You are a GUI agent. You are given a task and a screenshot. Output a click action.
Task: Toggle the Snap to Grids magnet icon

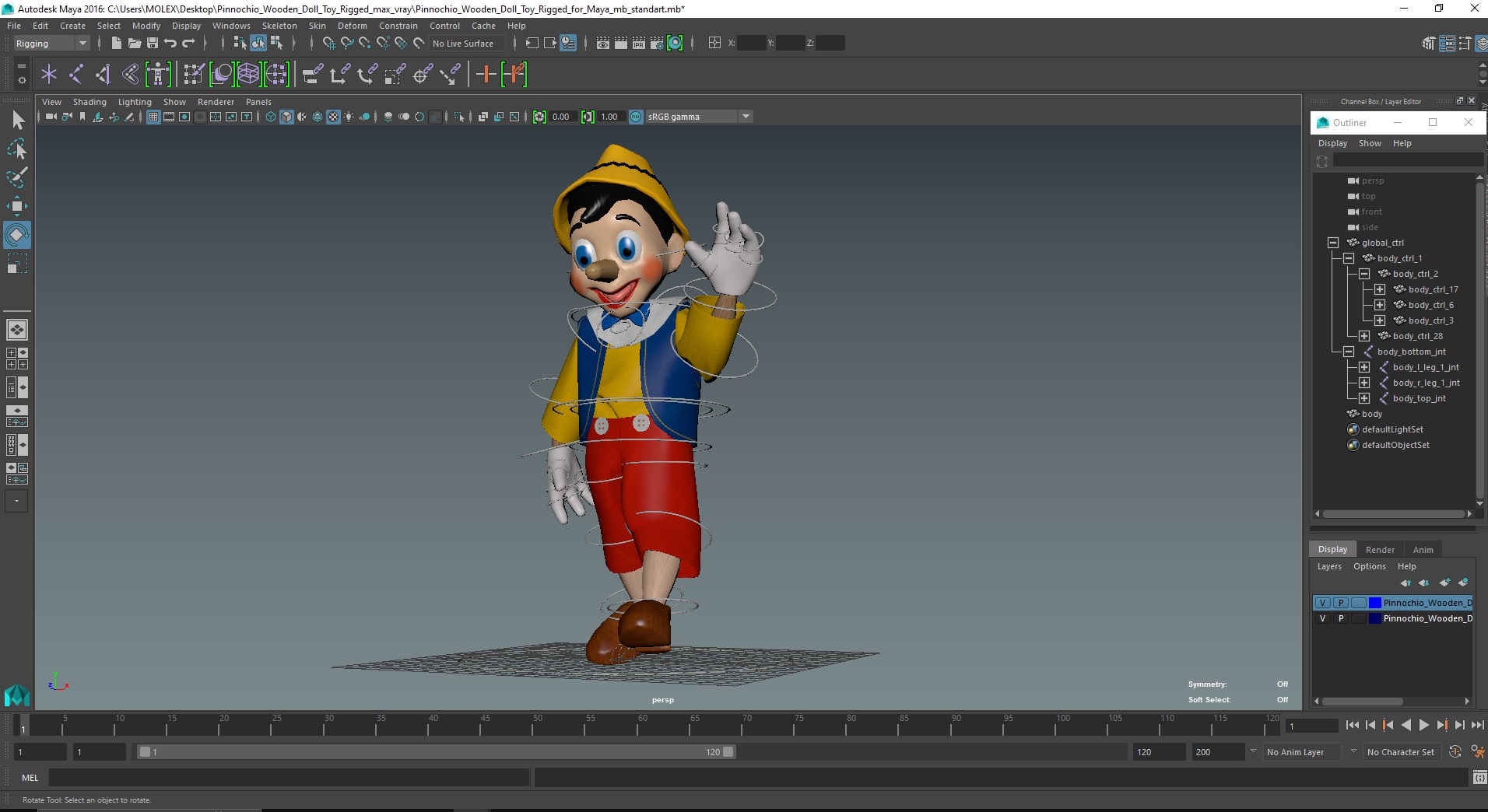(x=329, y=44)
